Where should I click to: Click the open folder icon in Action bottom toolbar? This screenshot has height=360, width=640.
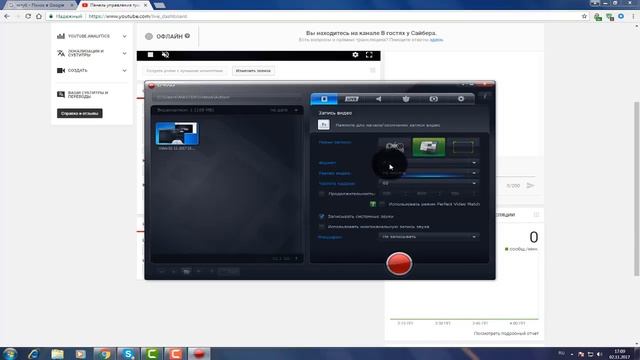[186, 271]
